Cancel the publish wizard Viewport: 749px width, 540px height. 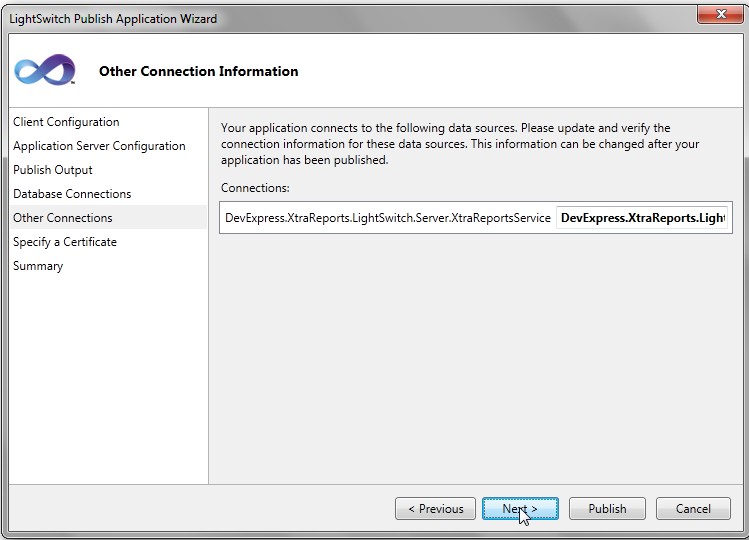[x=693, y=509]
